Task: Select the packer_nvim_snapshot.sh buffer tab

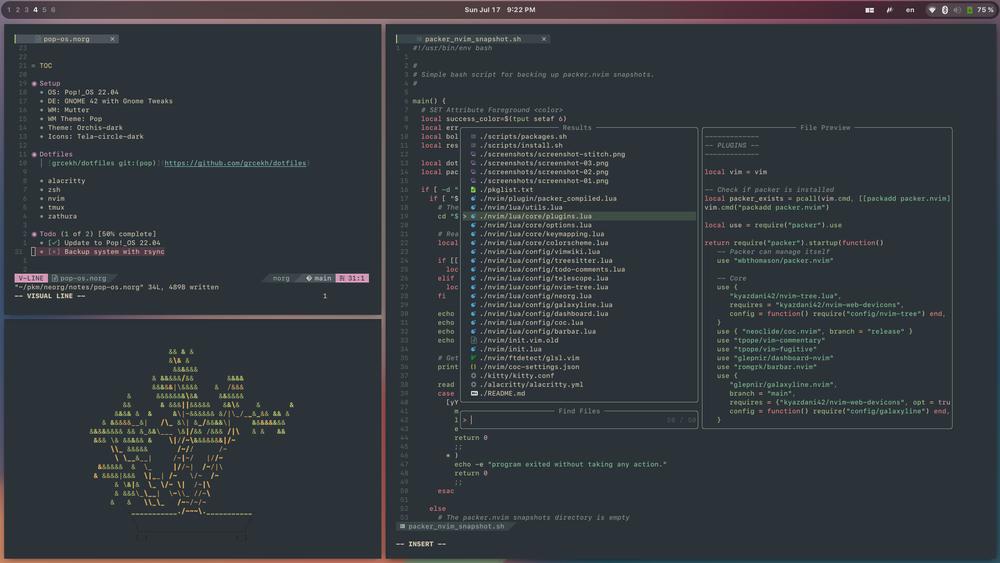Action: pos(473,39)
